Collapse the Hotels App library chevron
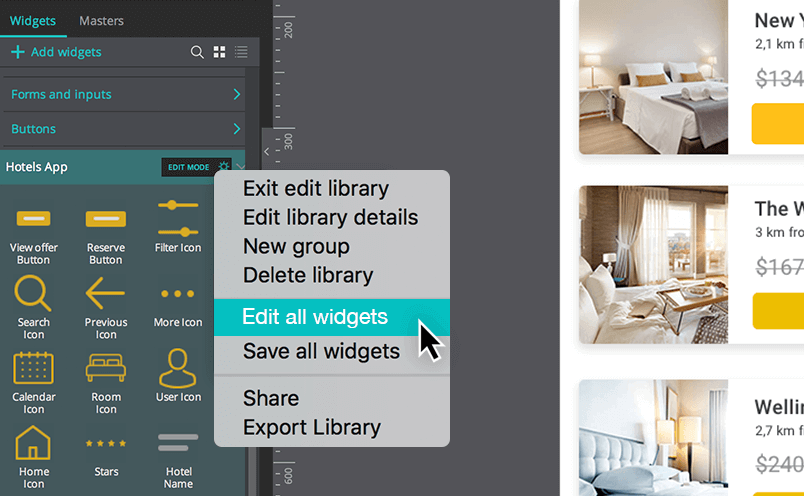804x496 pixels. coord(240,167)
